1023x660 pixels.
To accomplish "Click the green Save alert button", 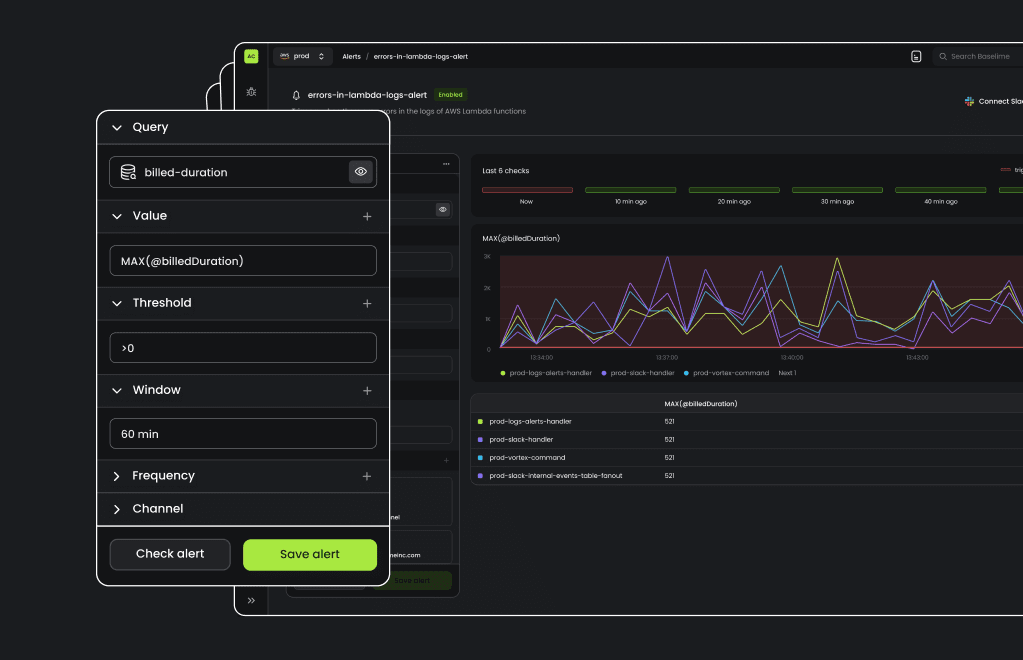I will [x=310, y=554].
